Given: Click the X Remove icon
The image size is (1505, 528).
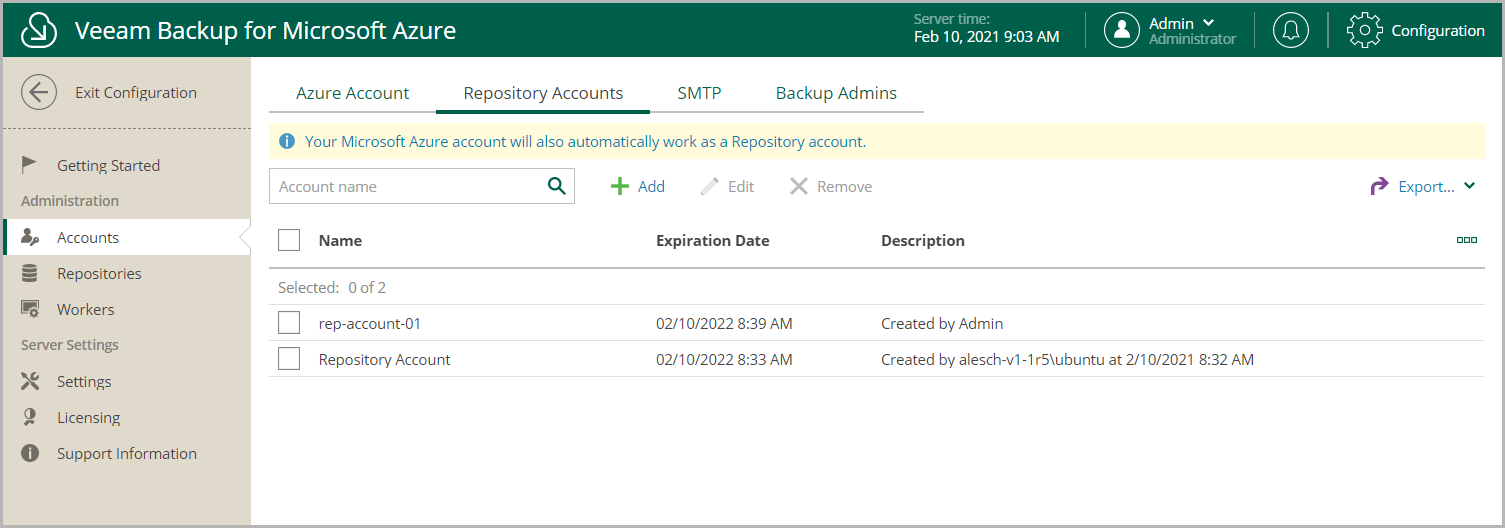Looking at the screenshot, I should [798, 186].
